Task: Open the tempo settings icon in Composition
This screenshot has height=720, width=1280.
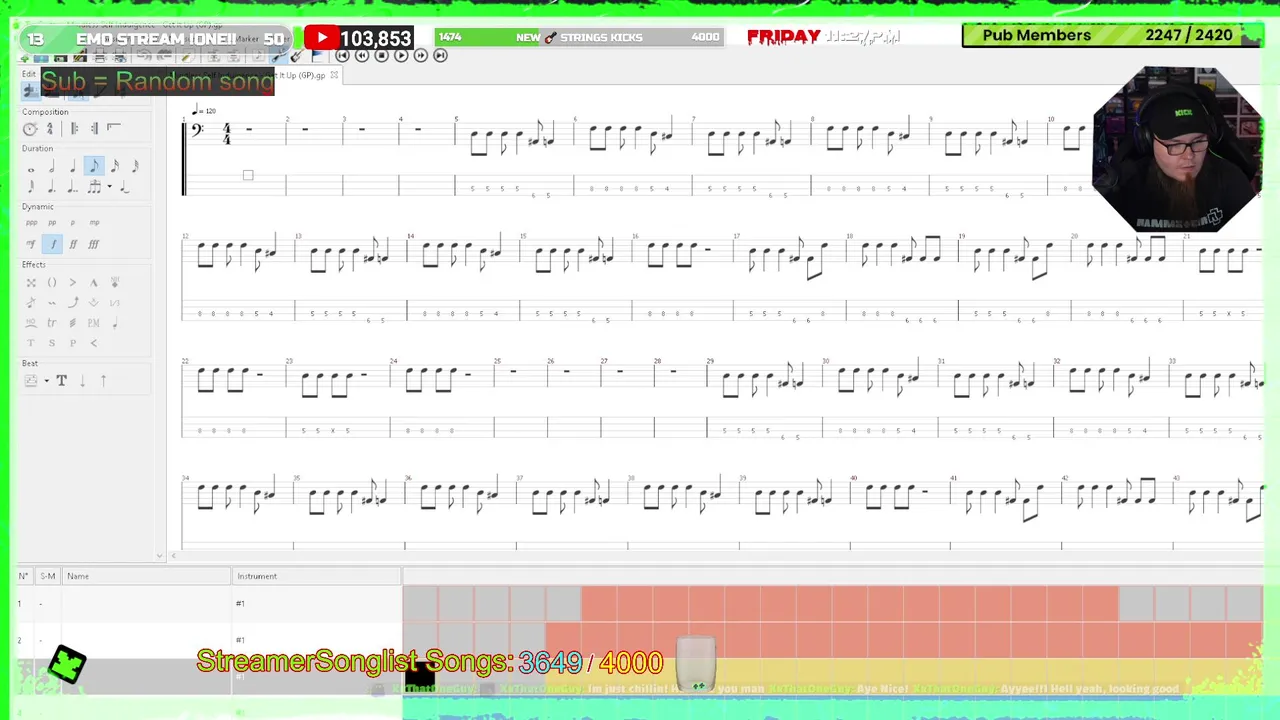Action: tap(30, 128)
